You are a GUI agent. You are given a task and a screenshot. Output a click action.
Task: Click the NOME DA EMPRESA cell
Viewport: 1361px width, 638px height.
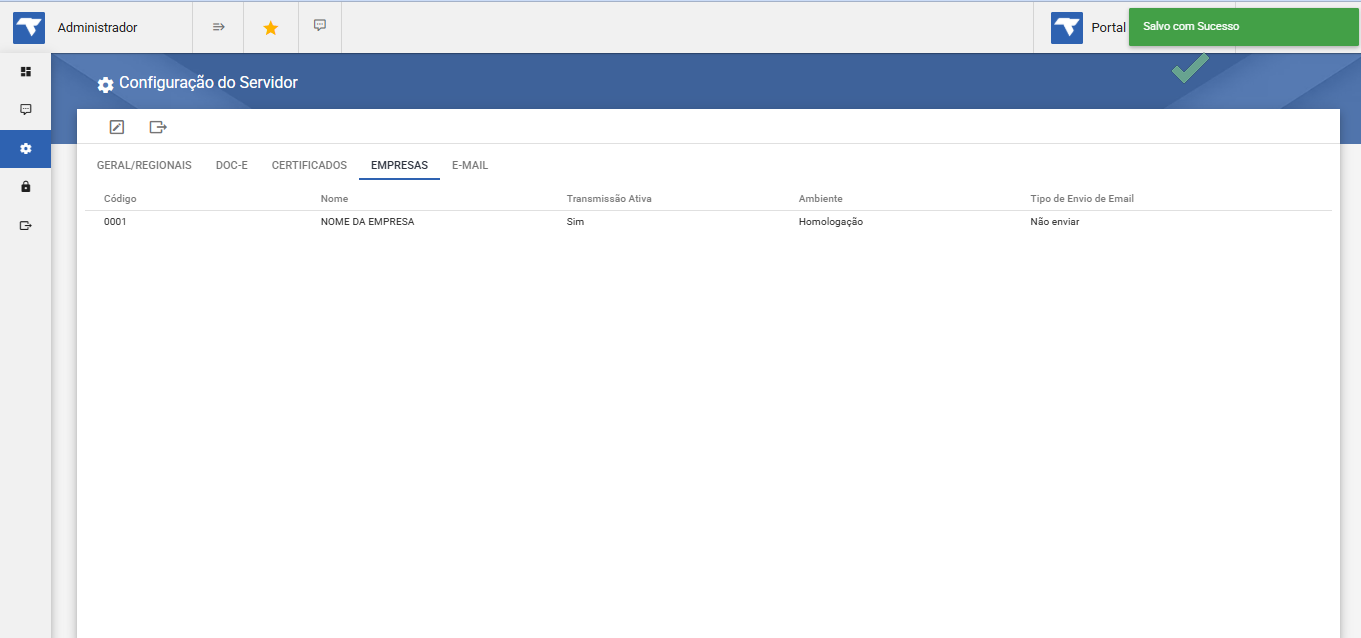coord(367,222)
